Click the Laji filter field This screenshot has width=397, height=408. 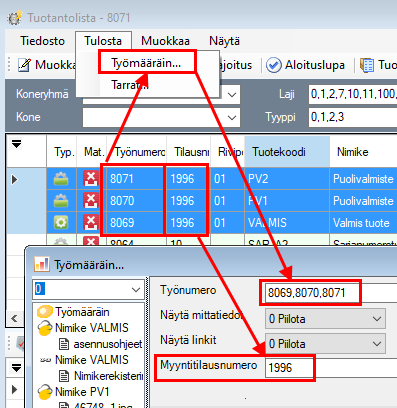(x=353, y=94)
